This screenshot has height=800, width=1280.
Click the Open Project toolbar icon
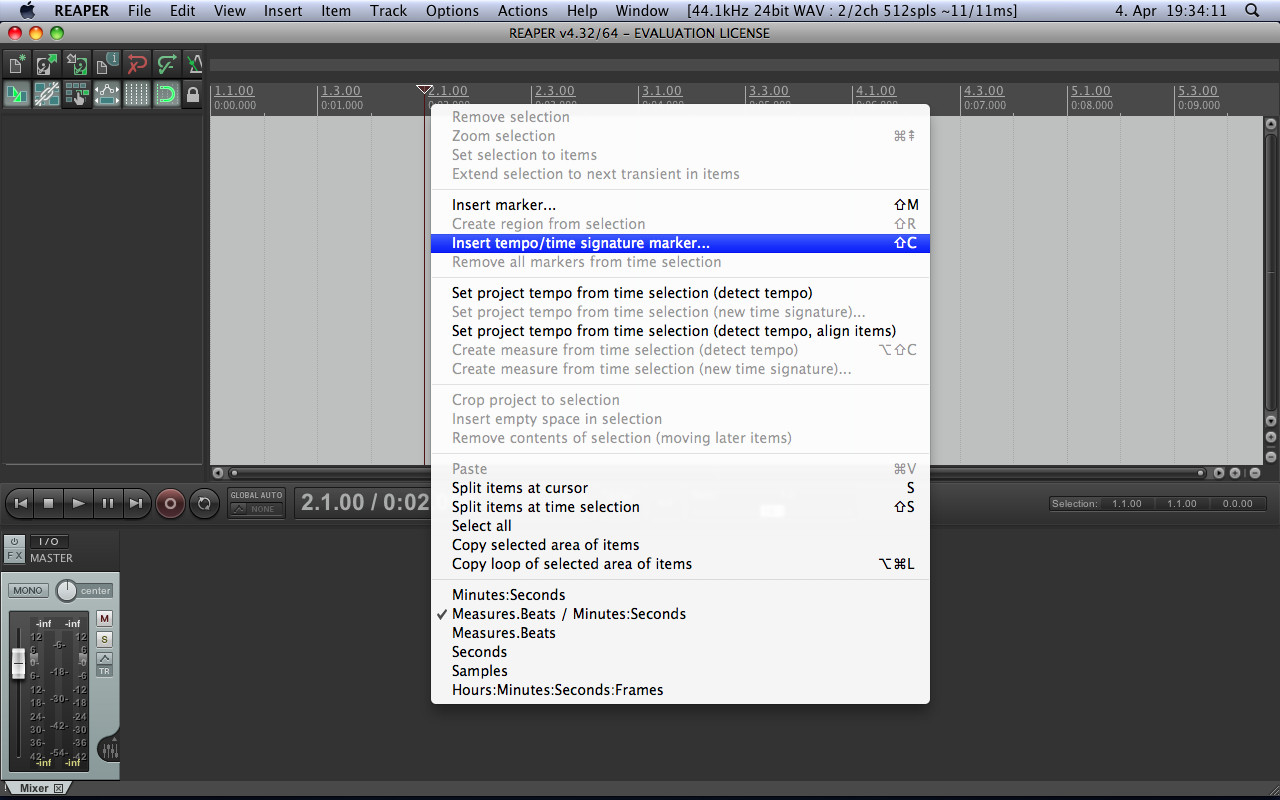point(47,65)
